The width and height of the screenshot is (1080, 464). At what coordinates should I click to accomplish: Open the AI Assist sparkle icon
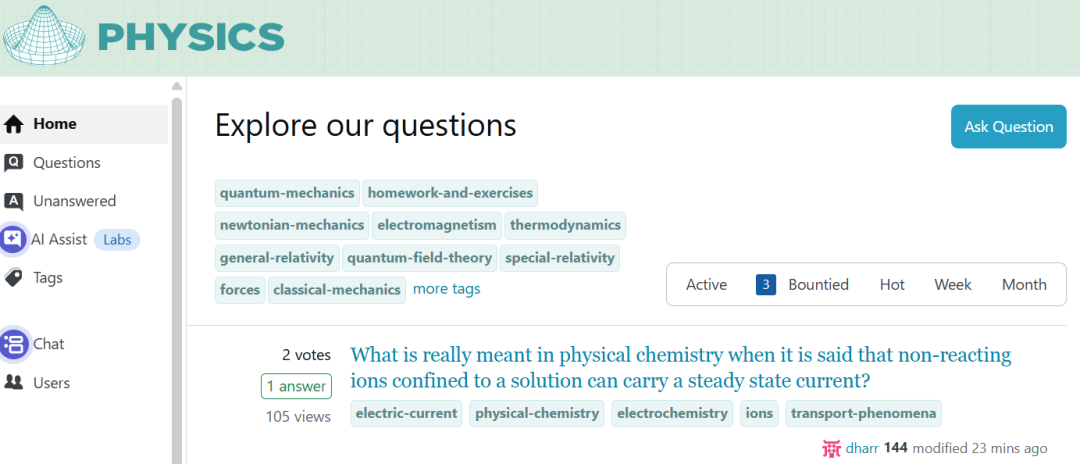[x=14, y=240]
